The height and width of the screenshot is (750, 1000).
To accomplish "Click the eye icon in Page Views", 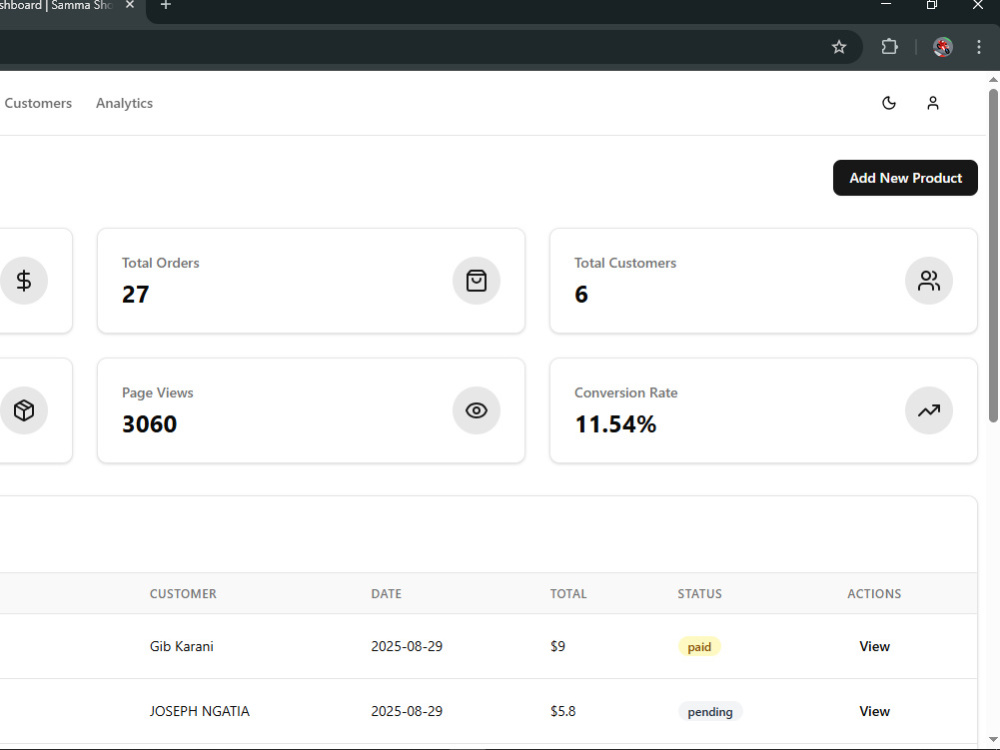I will 476,410.
